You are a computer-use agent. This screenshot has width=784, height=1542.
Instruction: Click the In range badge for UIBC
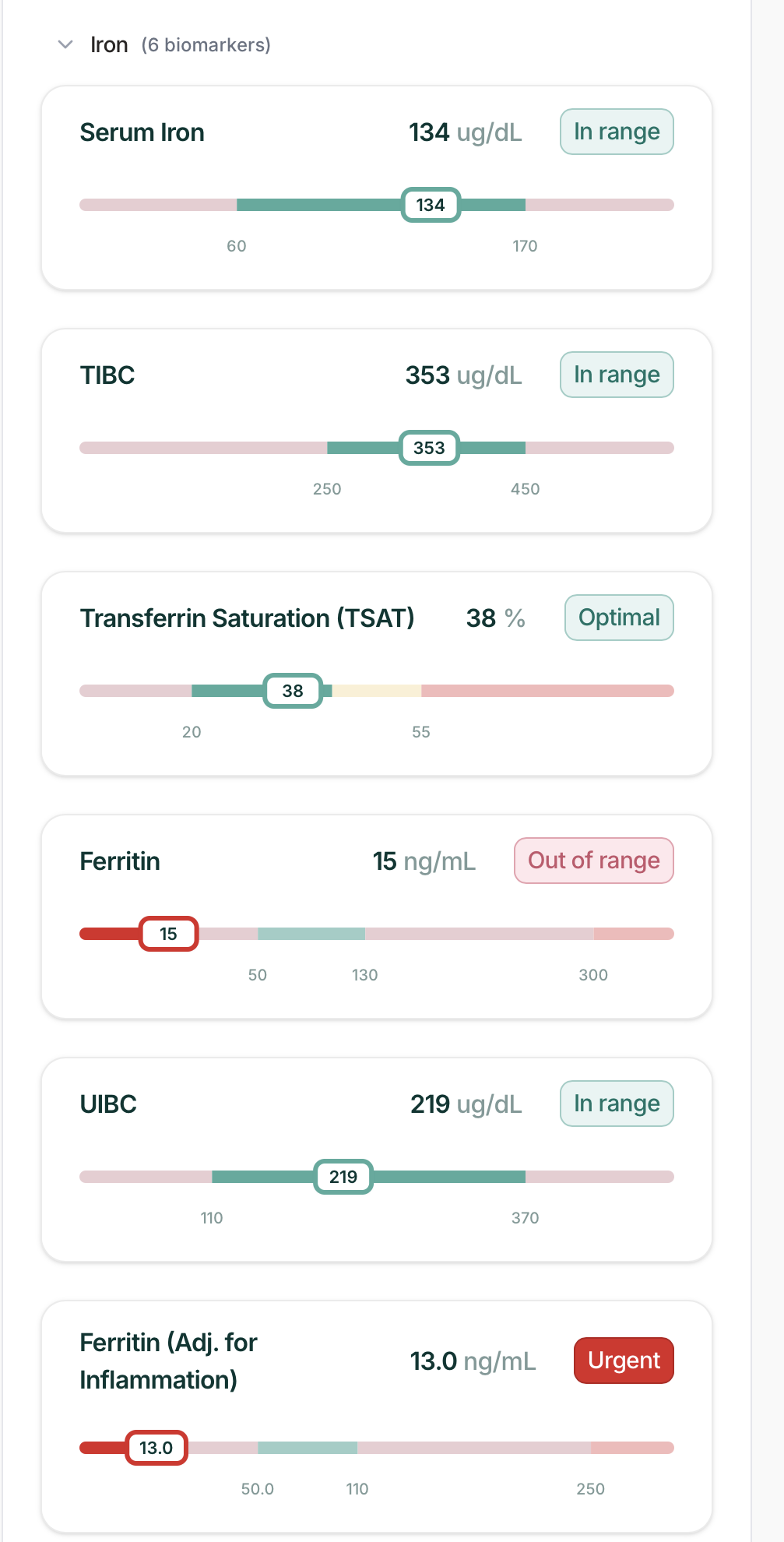point(617,1104)
